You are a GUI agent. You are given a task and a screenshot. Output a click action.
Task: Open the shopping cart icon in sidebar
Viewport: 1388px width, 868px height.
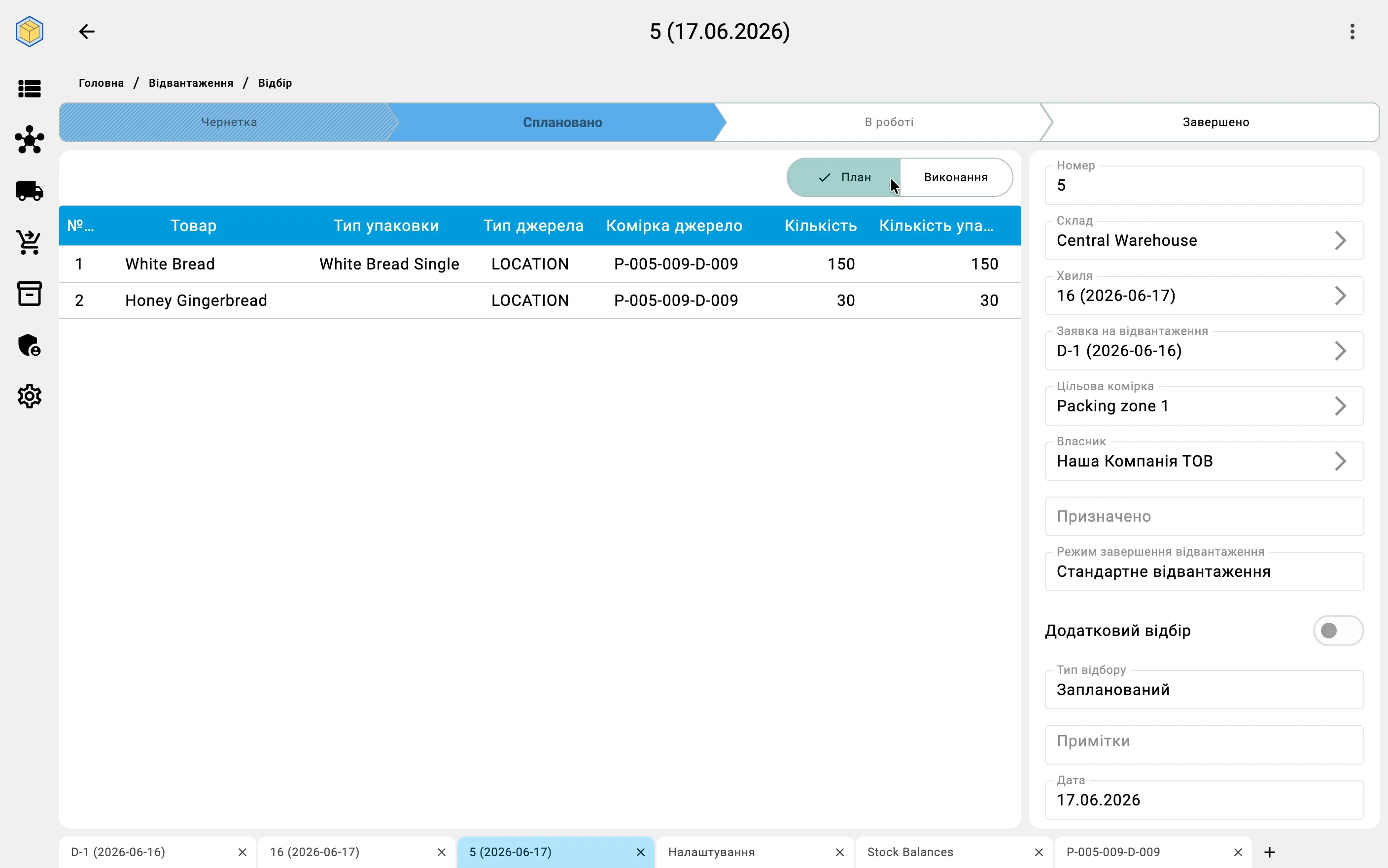(x=29, y=242)
